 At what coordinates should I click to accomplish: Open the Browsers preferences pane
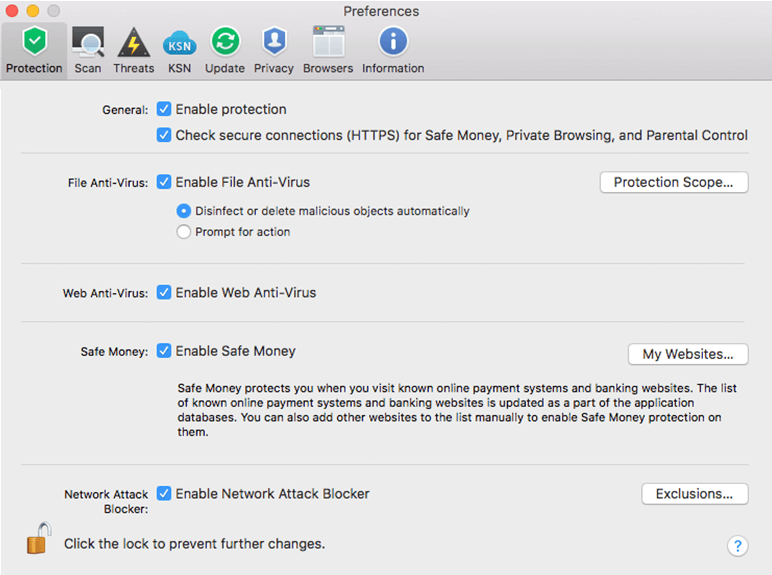[328, 51]
